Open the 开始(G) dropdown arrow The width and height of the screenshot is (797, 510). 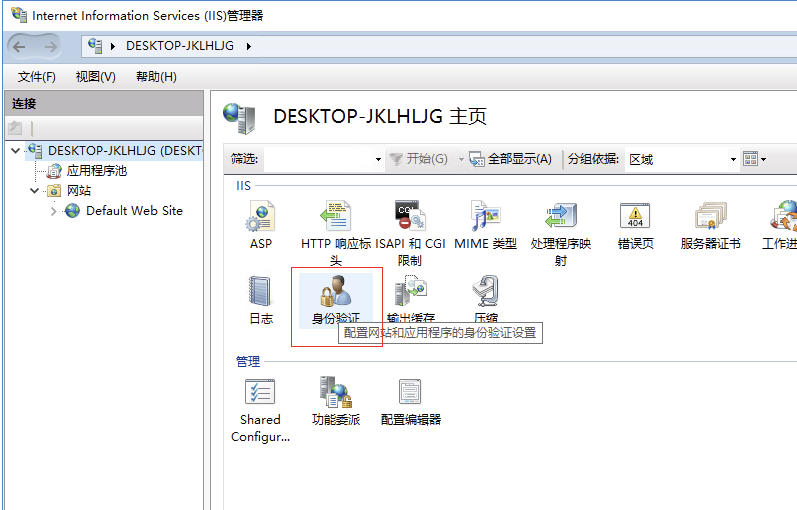click(x=461, y=160)
